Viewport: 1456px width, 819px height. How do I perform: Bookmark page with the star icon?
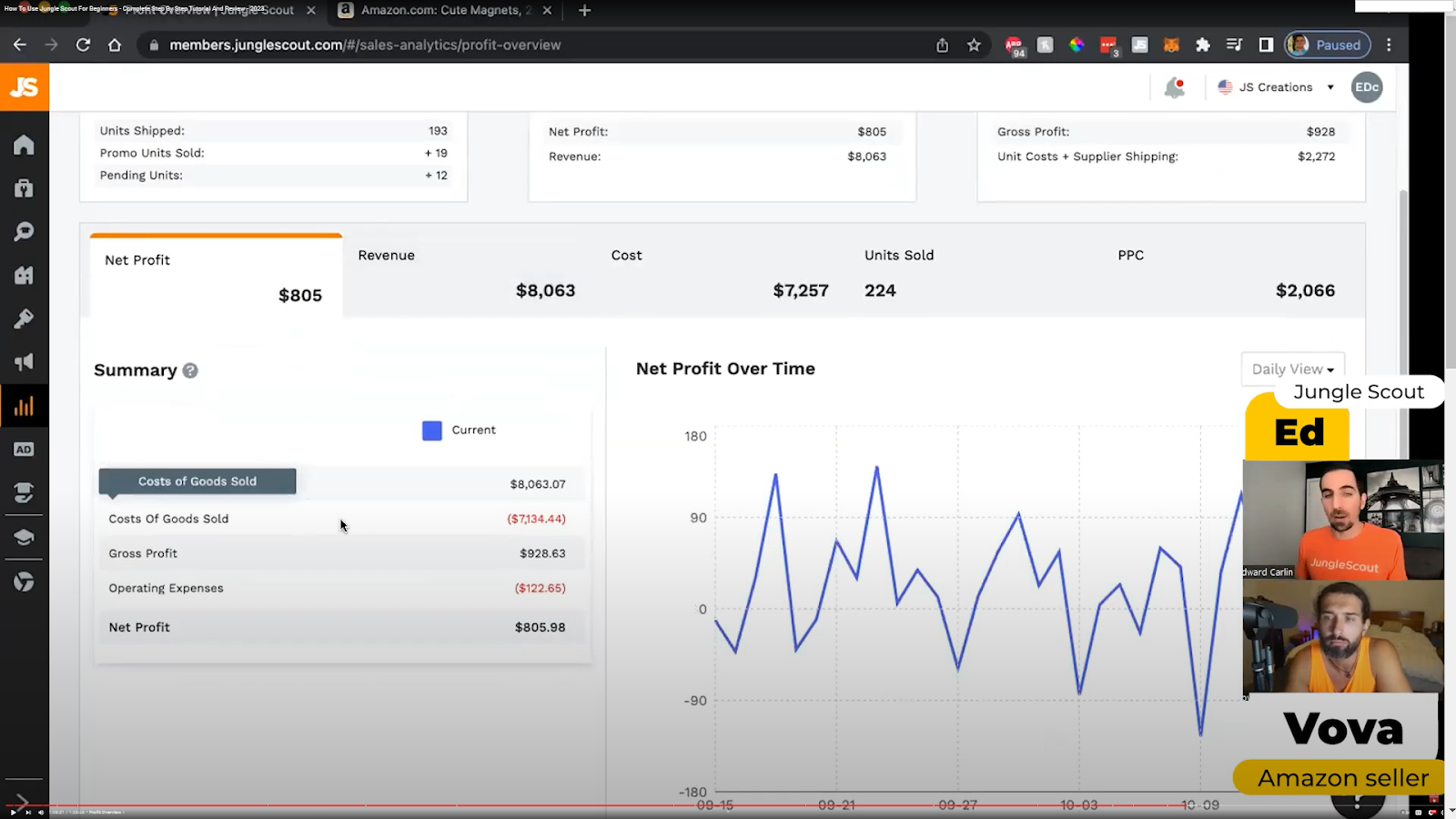(974, 45)
